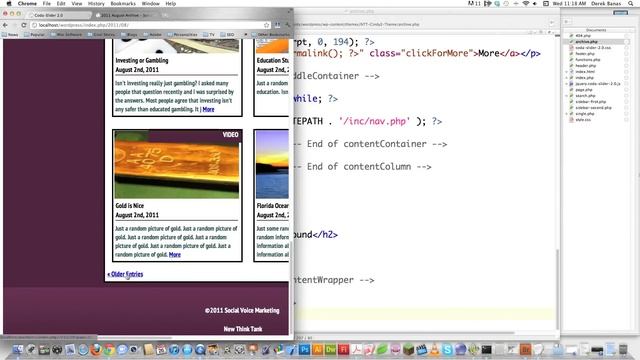Click More link in Gold is Nice post
Viewport: 640px width, 360px height.
tap(175, 255)
